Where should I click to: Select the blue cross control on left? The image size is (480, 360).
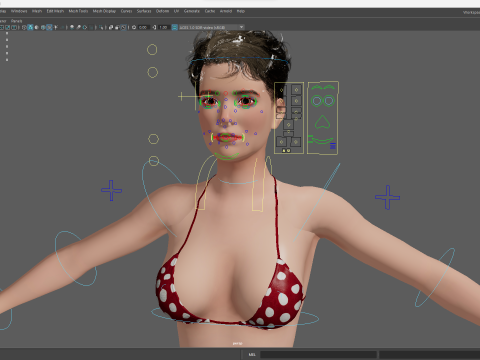[111, 190]
